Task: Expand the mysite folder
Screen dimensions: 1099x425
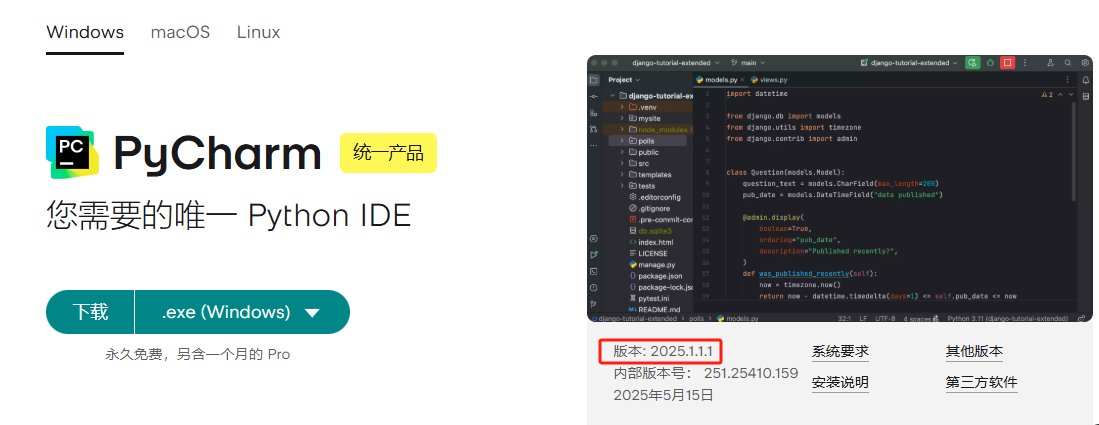Action: [x=622, y=119]
